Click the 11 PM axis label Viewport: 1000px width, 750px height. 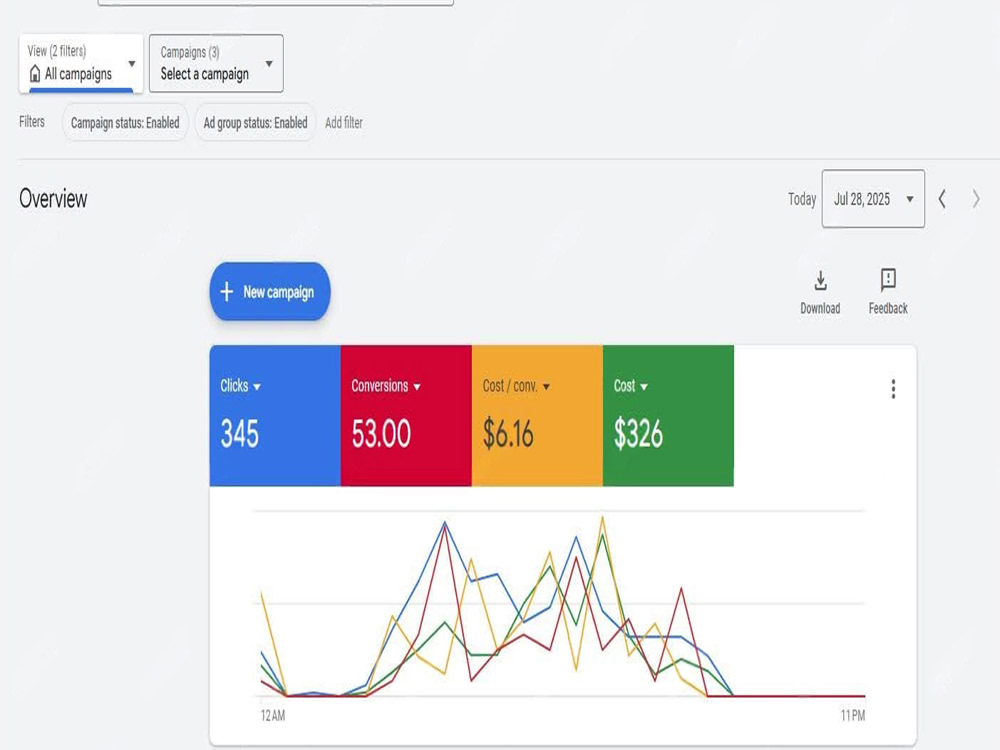coord(853,716)
